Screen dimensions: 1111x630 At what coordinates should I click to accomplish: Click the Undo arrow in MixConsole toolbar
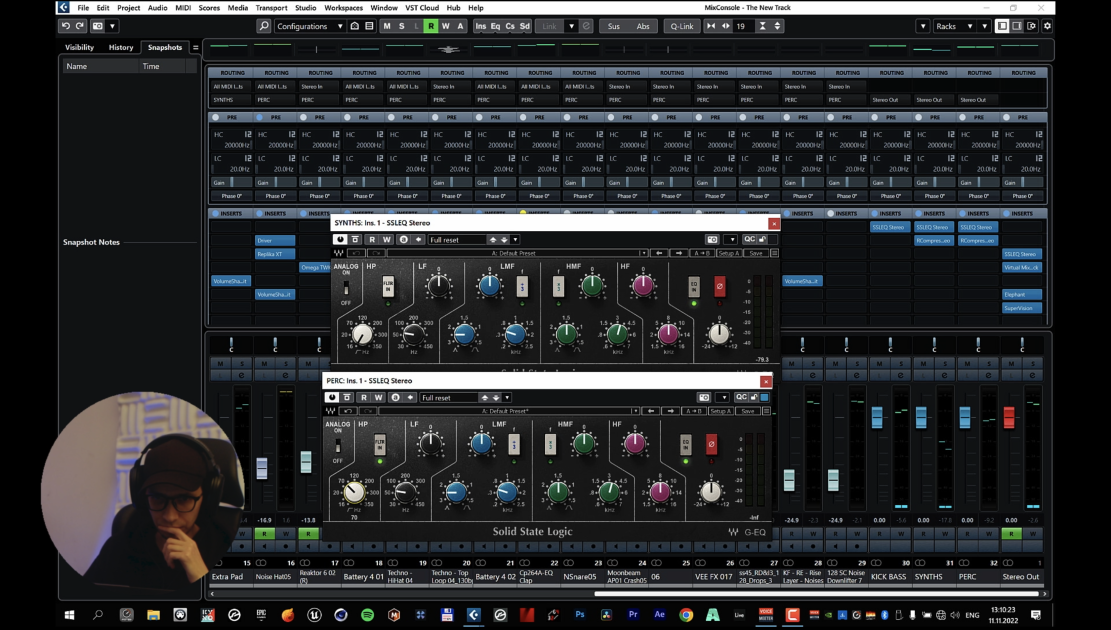point(65,26)
